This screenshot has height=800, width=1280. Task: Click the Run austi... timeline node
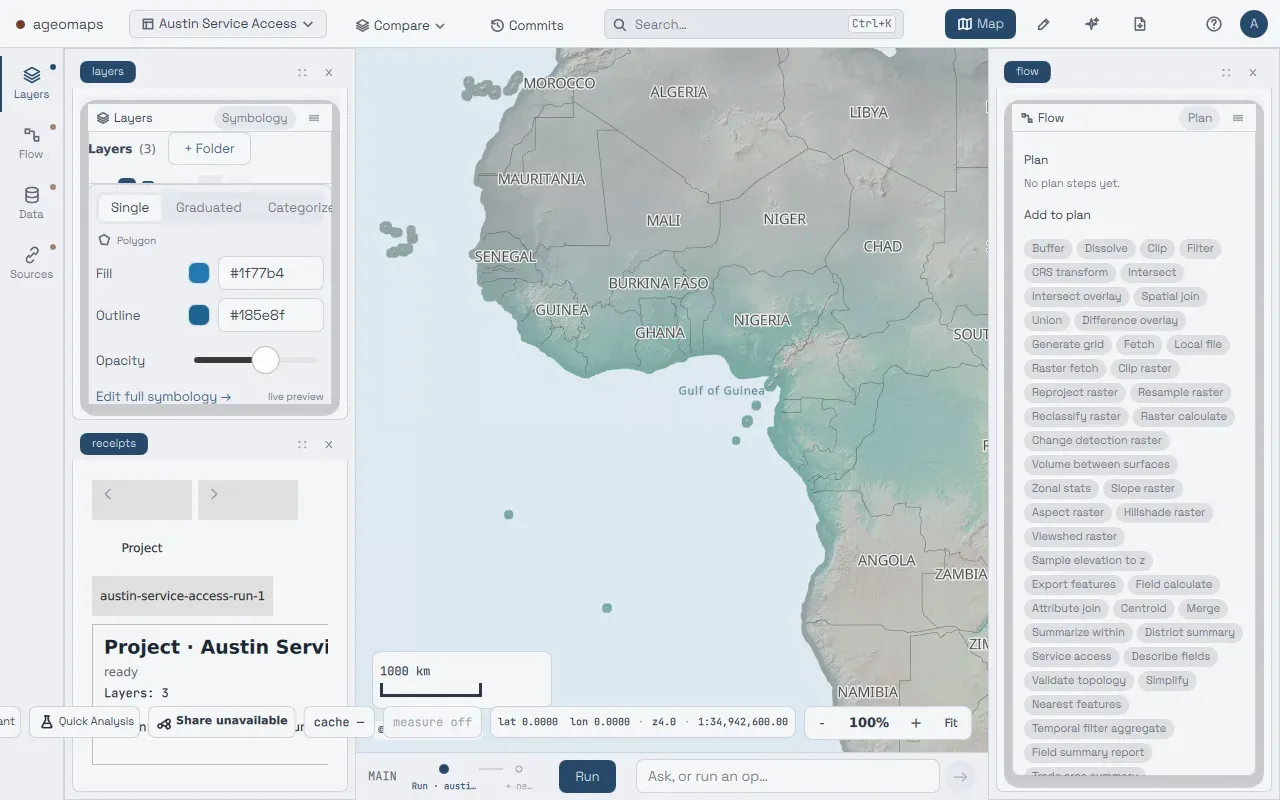pyautogui.click(x=444, y=776)
